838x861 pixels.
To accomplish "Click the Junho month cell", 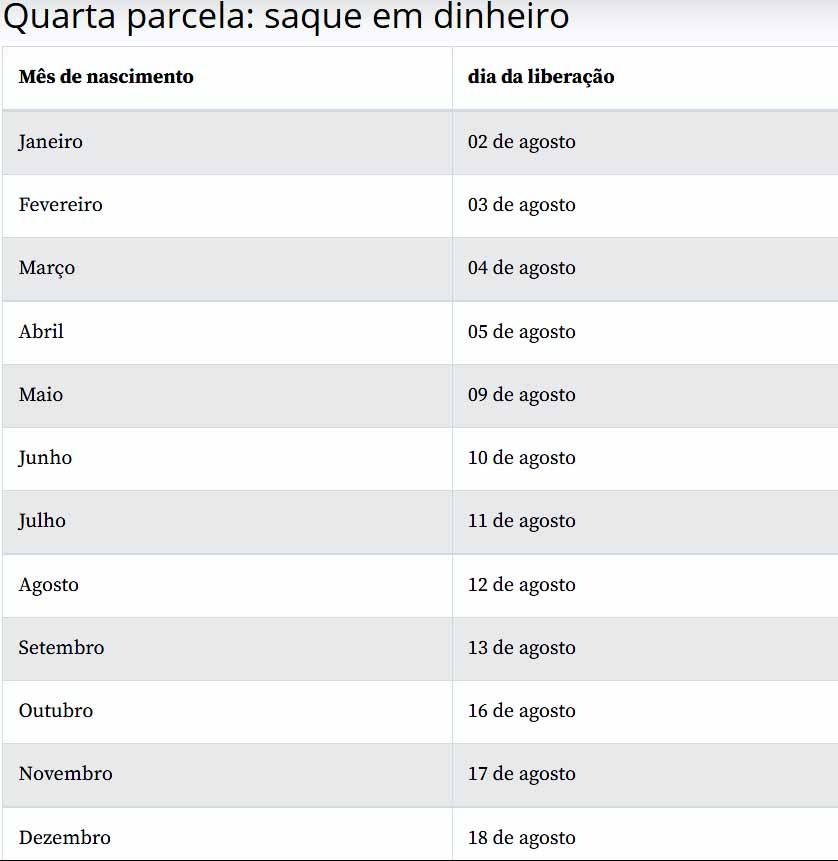I will (x=45, y=458).
